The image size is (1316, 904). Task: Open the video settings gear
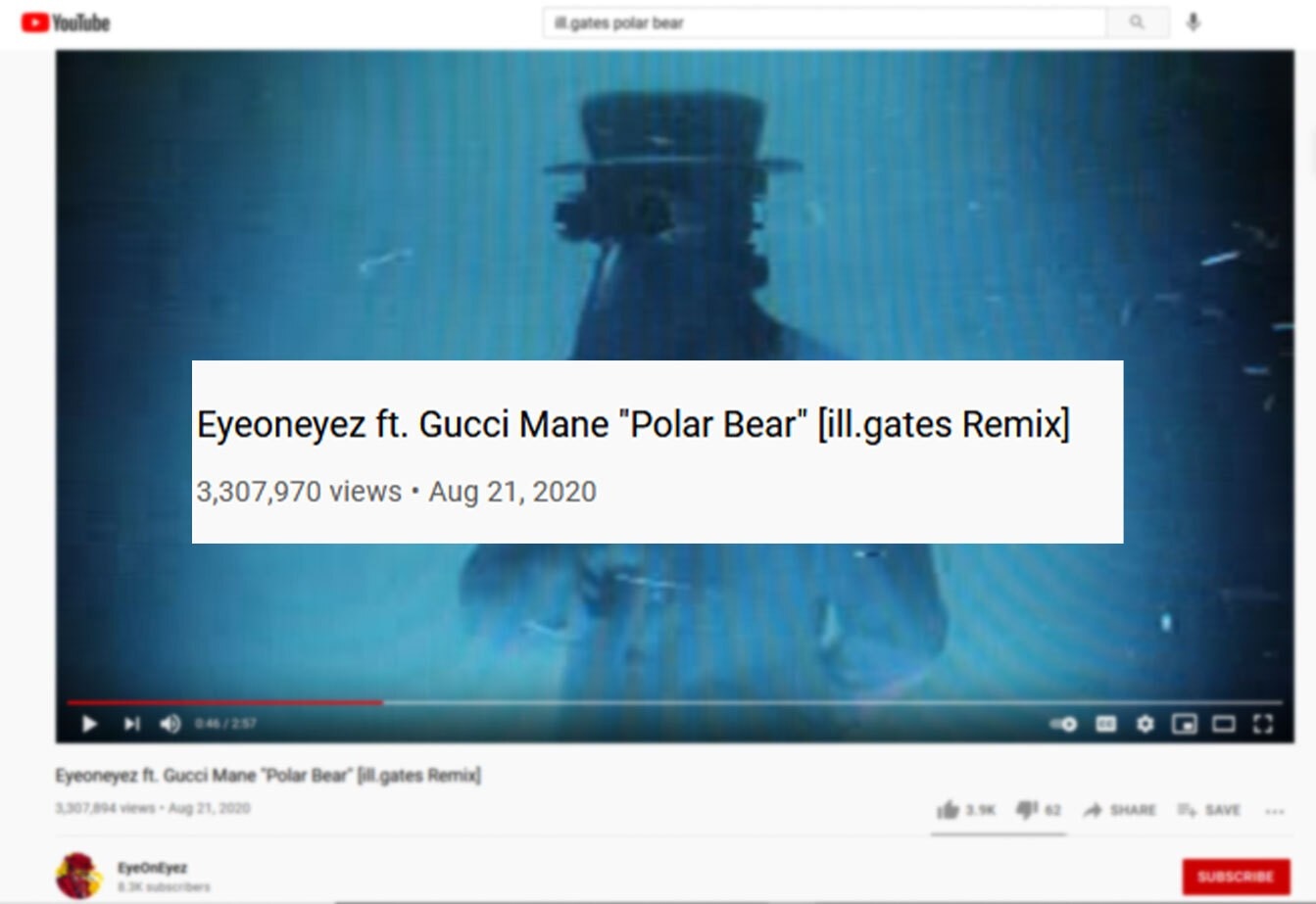(1145, 724)
